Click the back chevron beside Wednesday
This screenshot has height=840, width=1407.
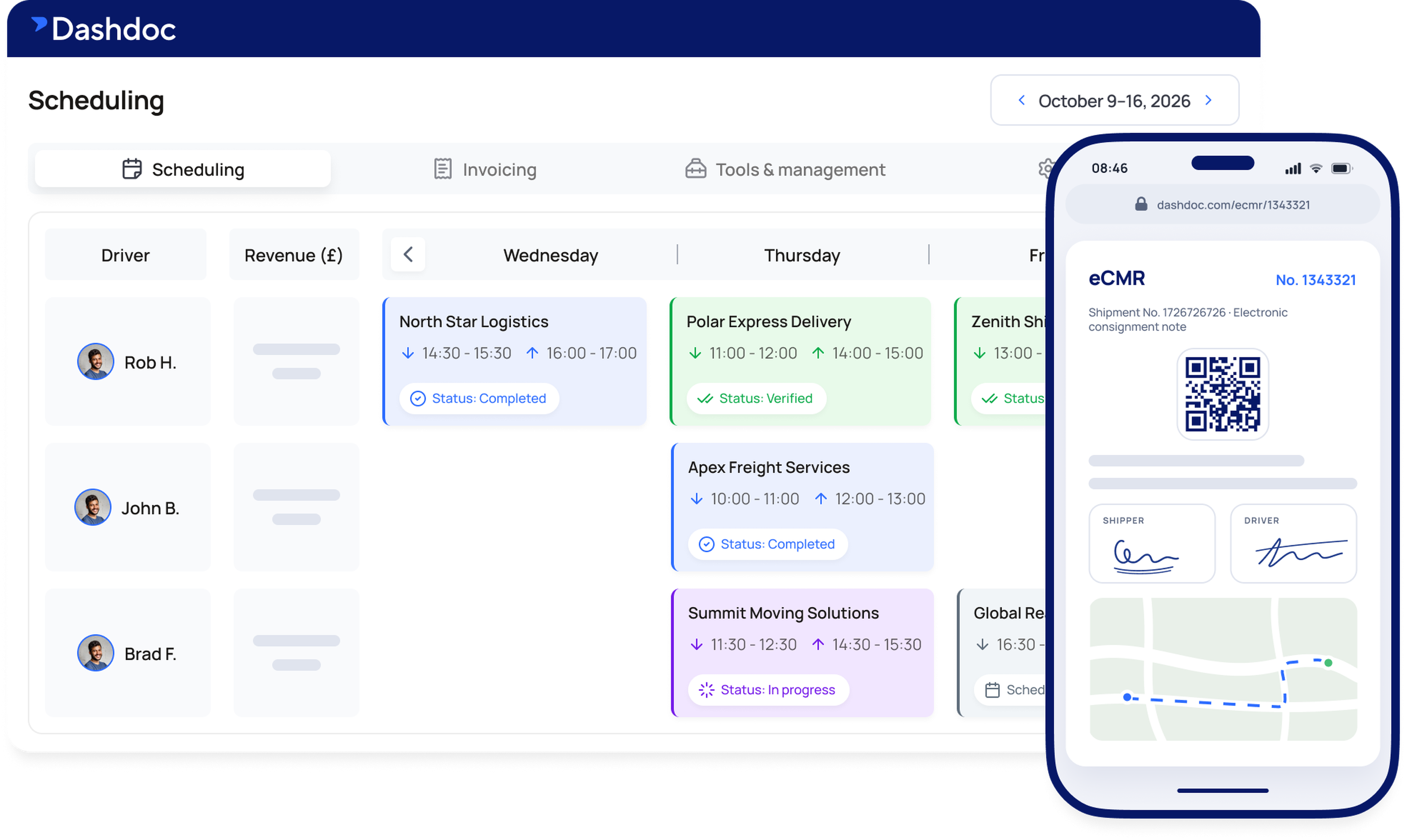[408, 255]
